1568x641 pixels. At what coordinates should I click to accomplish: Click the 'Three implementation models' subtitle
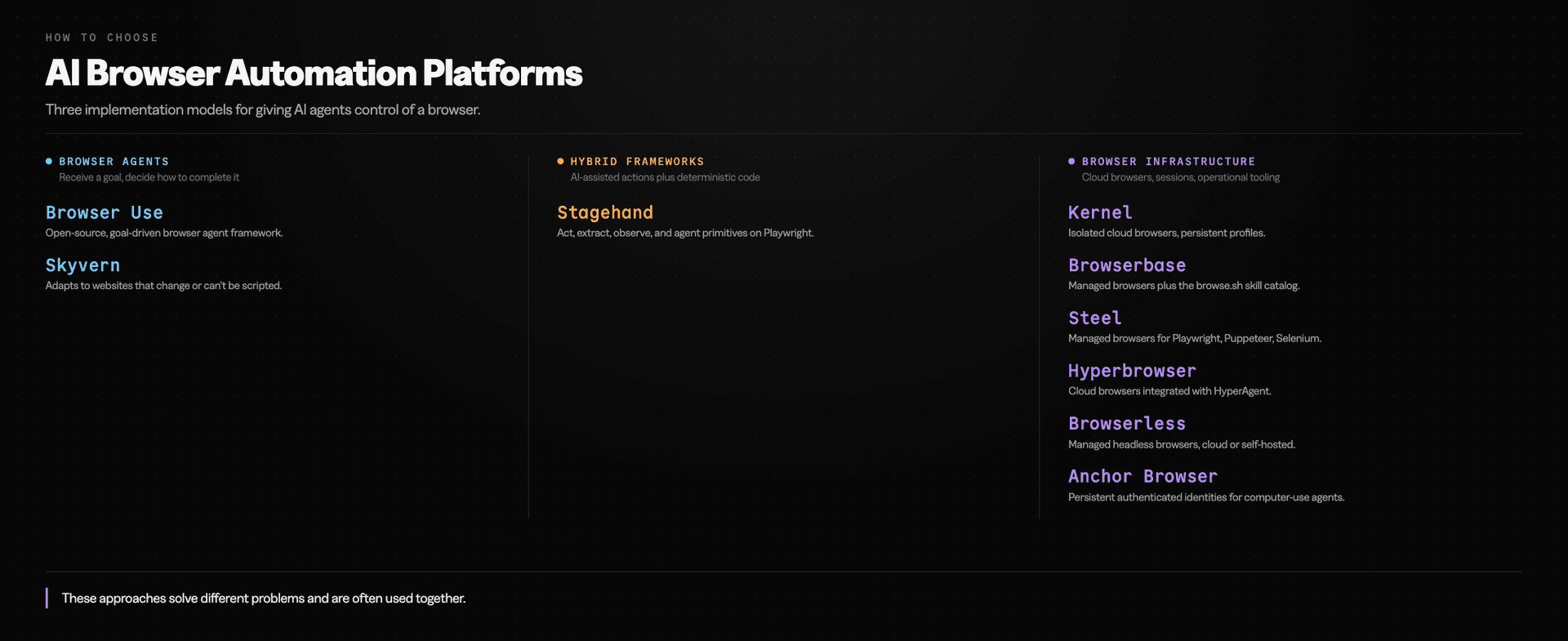(x=263, y=109)
